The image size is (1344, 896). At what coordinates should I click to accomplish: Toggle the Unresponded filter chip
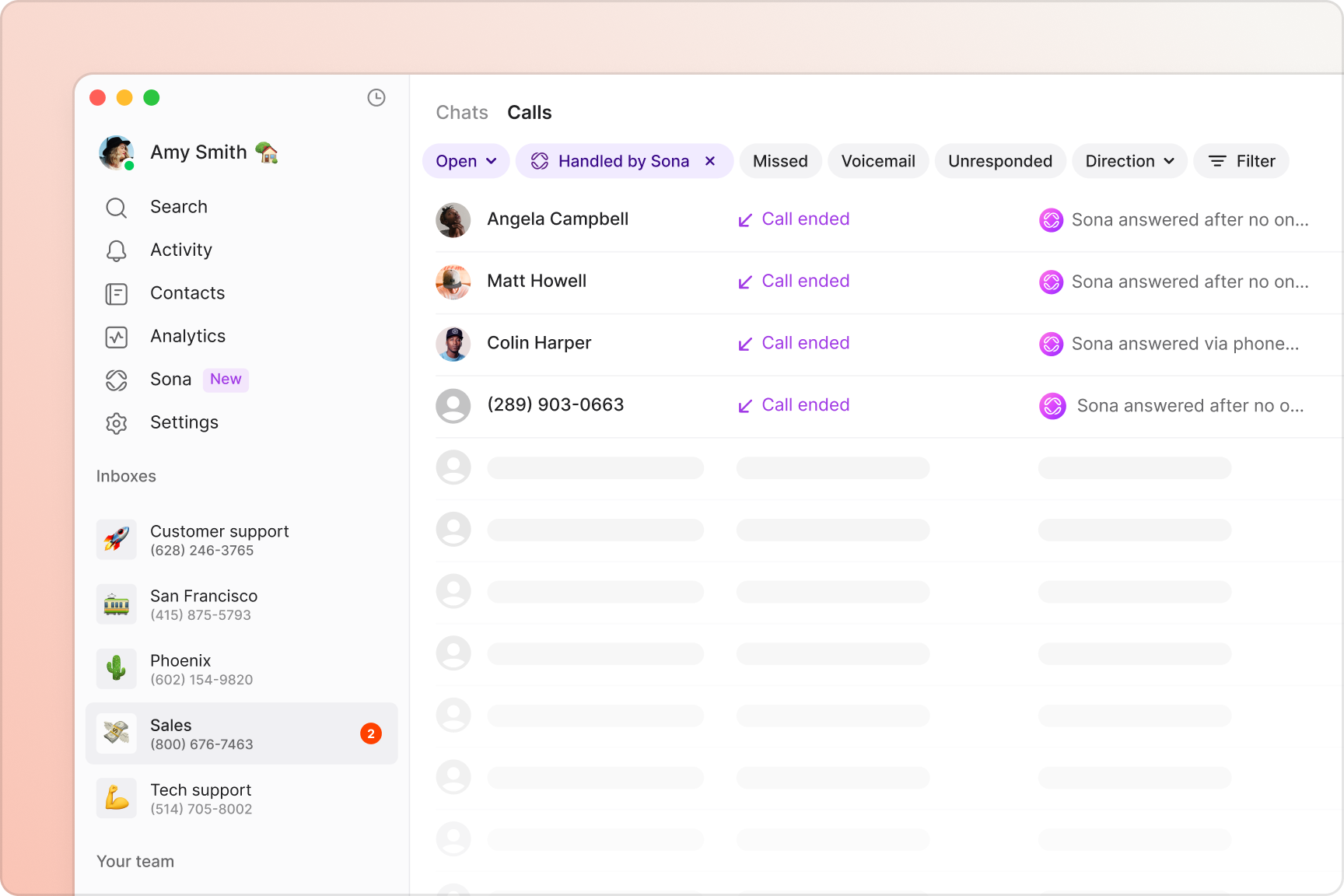coord(1000,161)
